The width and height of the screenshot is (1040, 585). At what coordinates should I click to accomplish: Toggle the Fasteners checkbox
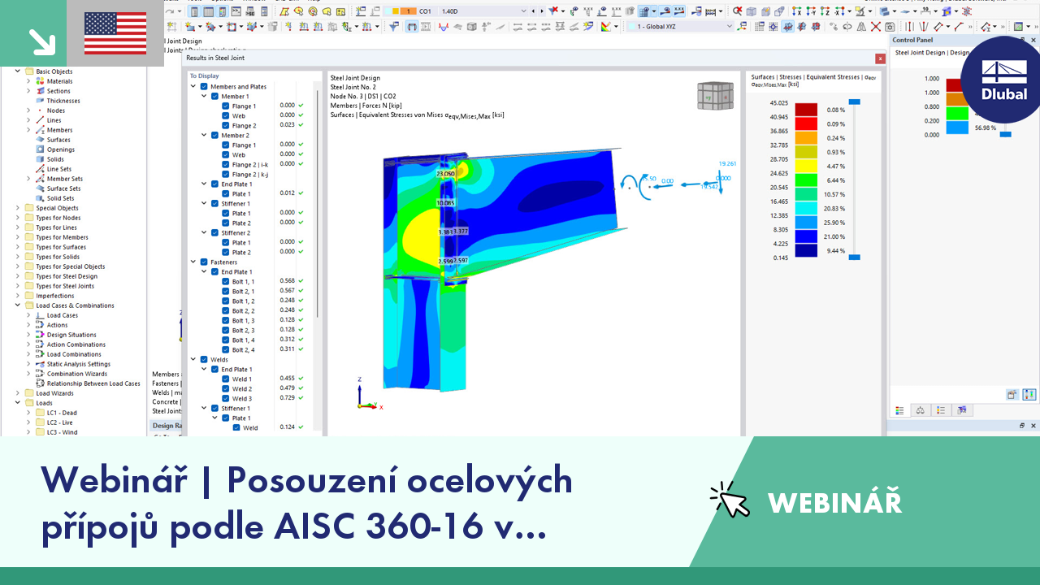[x=204, y=262]
